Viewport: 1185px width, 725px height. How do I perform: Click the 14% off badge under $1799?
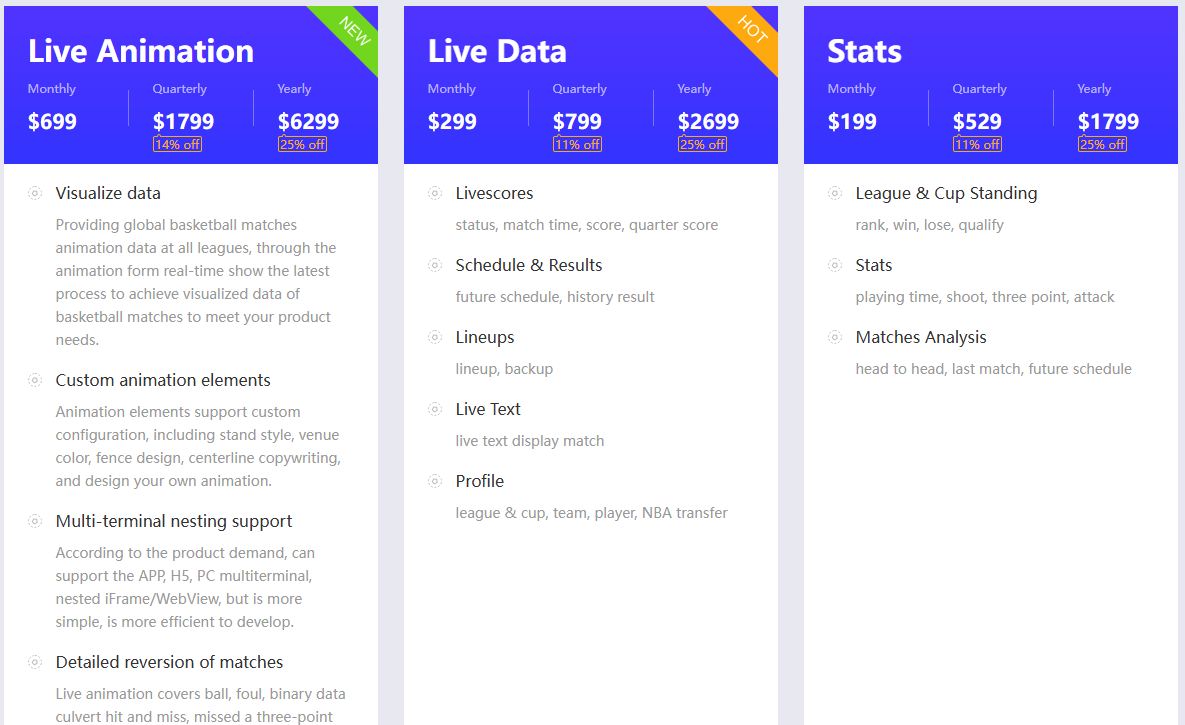coord(178,144)
